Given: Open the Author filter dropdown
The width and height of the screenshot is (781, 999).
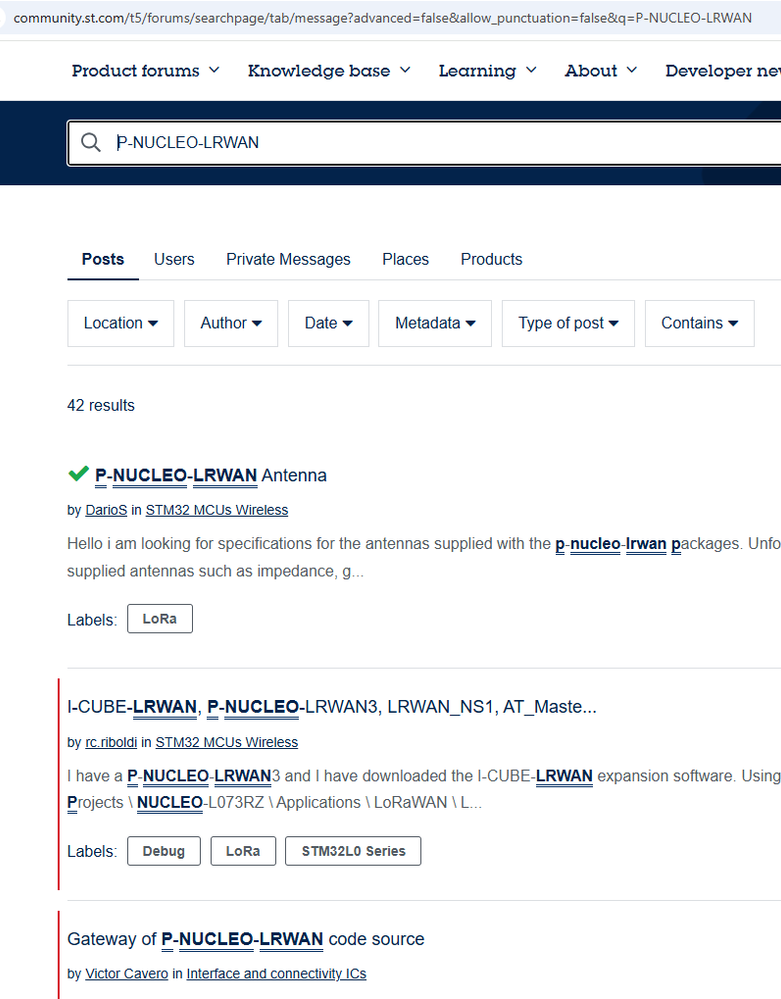Looking at the screenshot, I should (231, 323).
